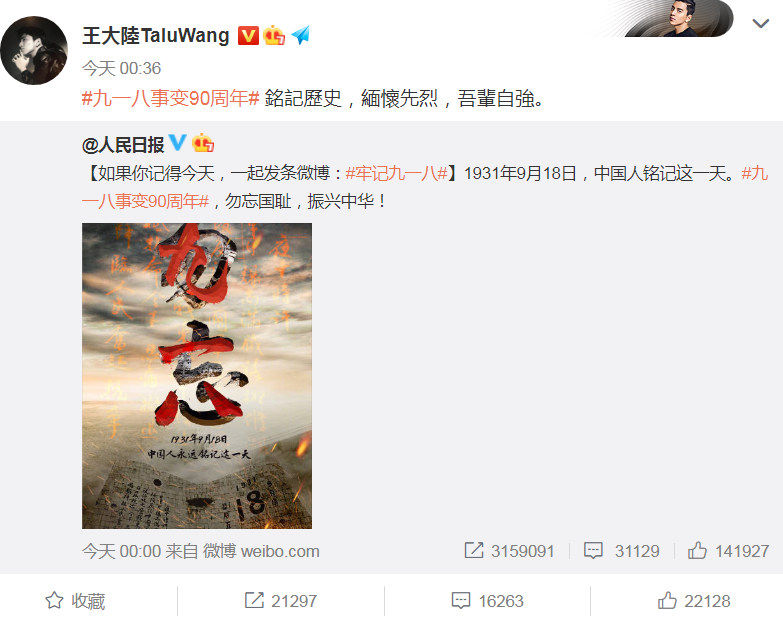Open the @人民日报 account link
The image size is (783, 621).
pos(123,145)
